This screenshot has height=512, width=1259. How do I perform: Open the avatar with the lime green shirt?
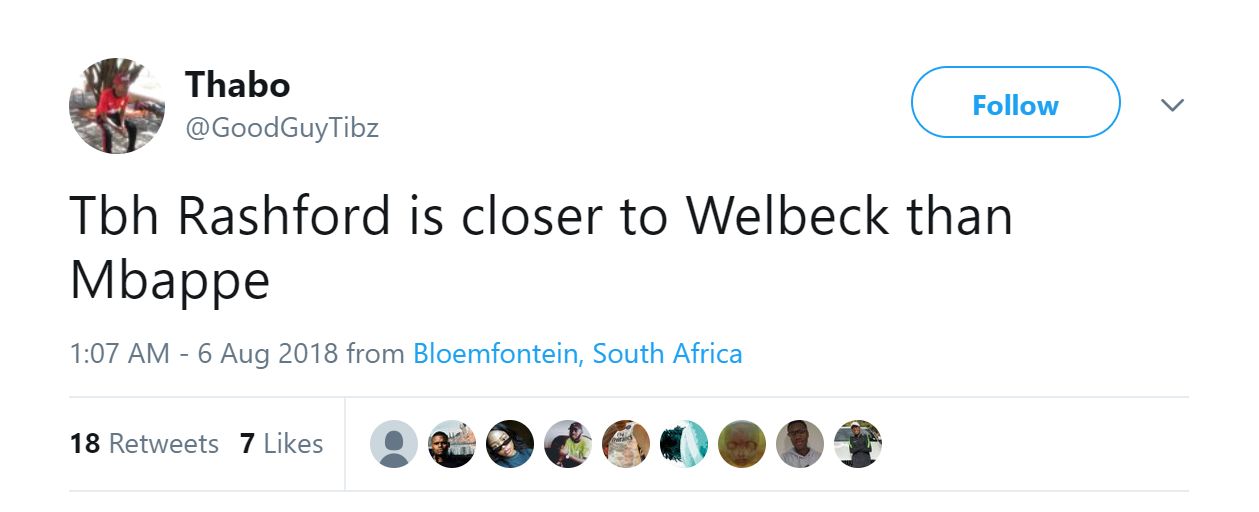coord(568,444)
